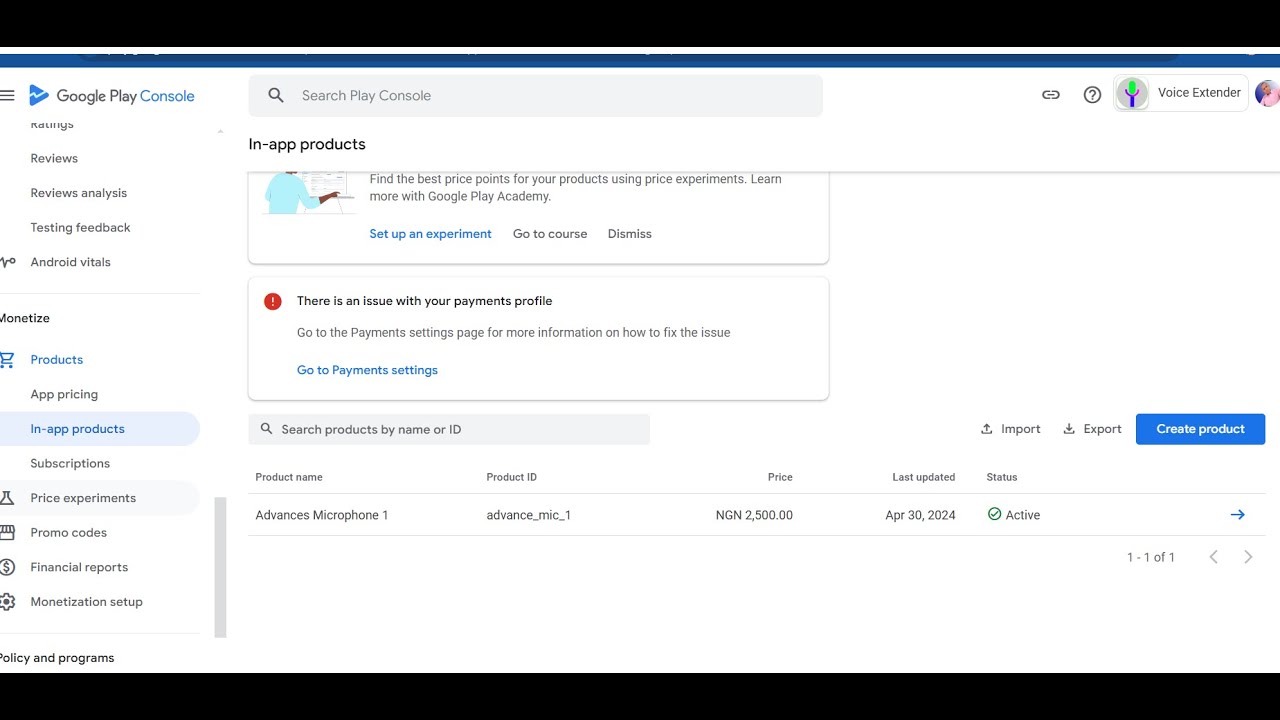Image resolution: width=1280 pixels, height=720 pixels.
Task: Open the hamburger navigation menu
Action: 7,96
